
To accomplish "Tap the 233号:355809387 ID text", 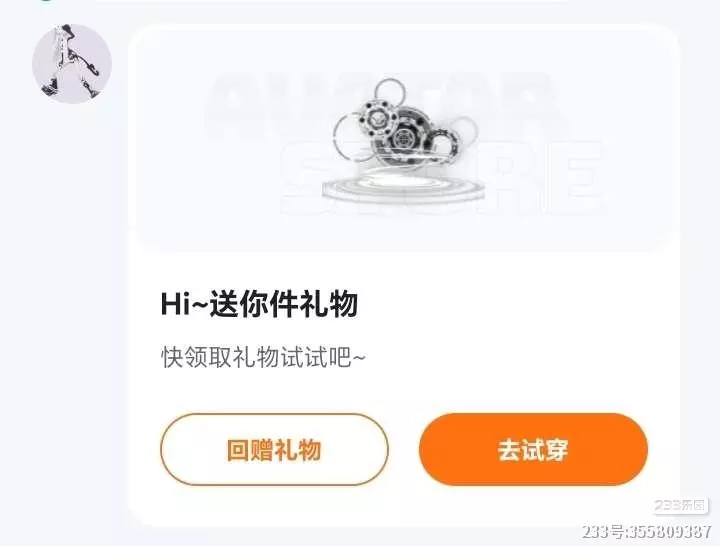I will point(647,532).
